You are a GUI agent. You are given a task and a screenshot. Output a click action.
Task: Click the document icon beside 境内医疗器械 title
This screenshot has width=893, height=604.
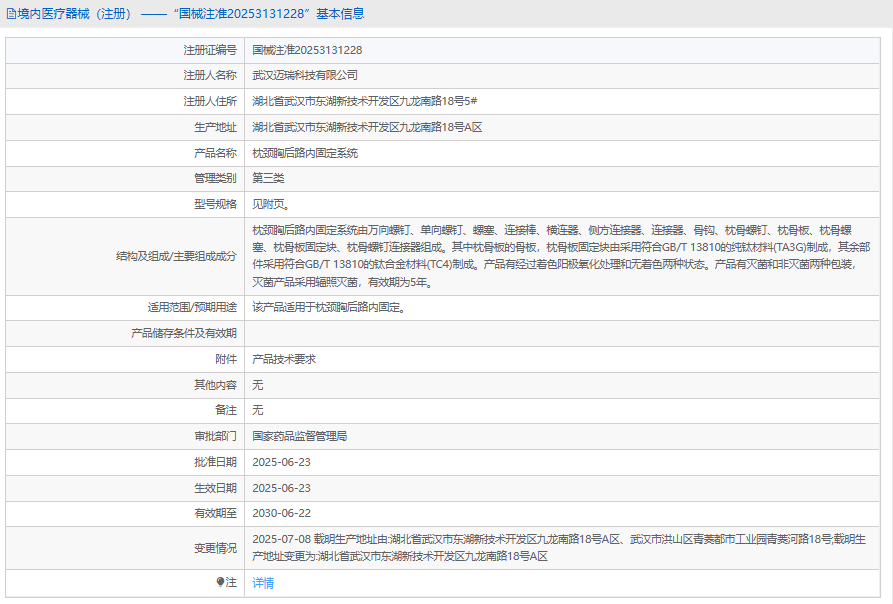11,14
